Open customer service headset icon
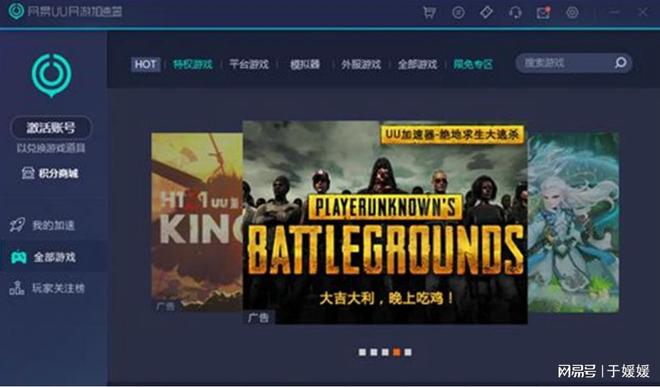This screenshot has height=387, width=660. point(515,12)
